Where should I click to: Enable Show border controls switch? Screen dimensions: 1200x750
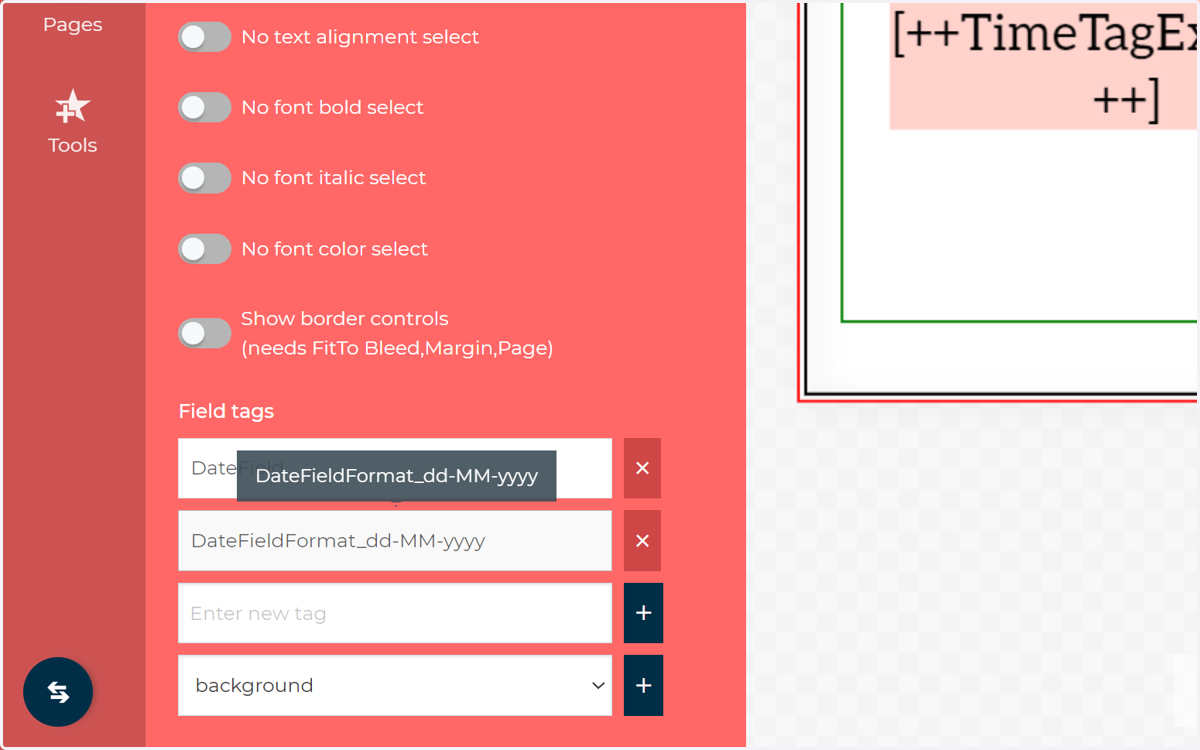pos(205,333)
